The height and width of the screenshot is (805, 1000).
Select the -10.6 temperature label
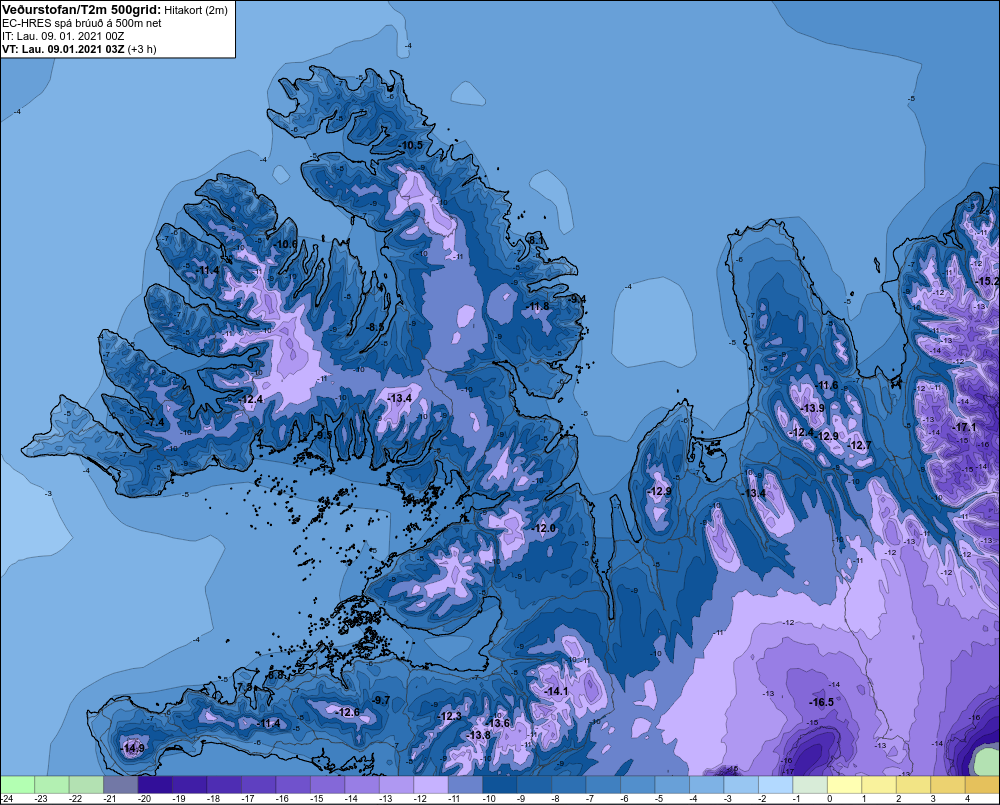(x=286, y=244)
